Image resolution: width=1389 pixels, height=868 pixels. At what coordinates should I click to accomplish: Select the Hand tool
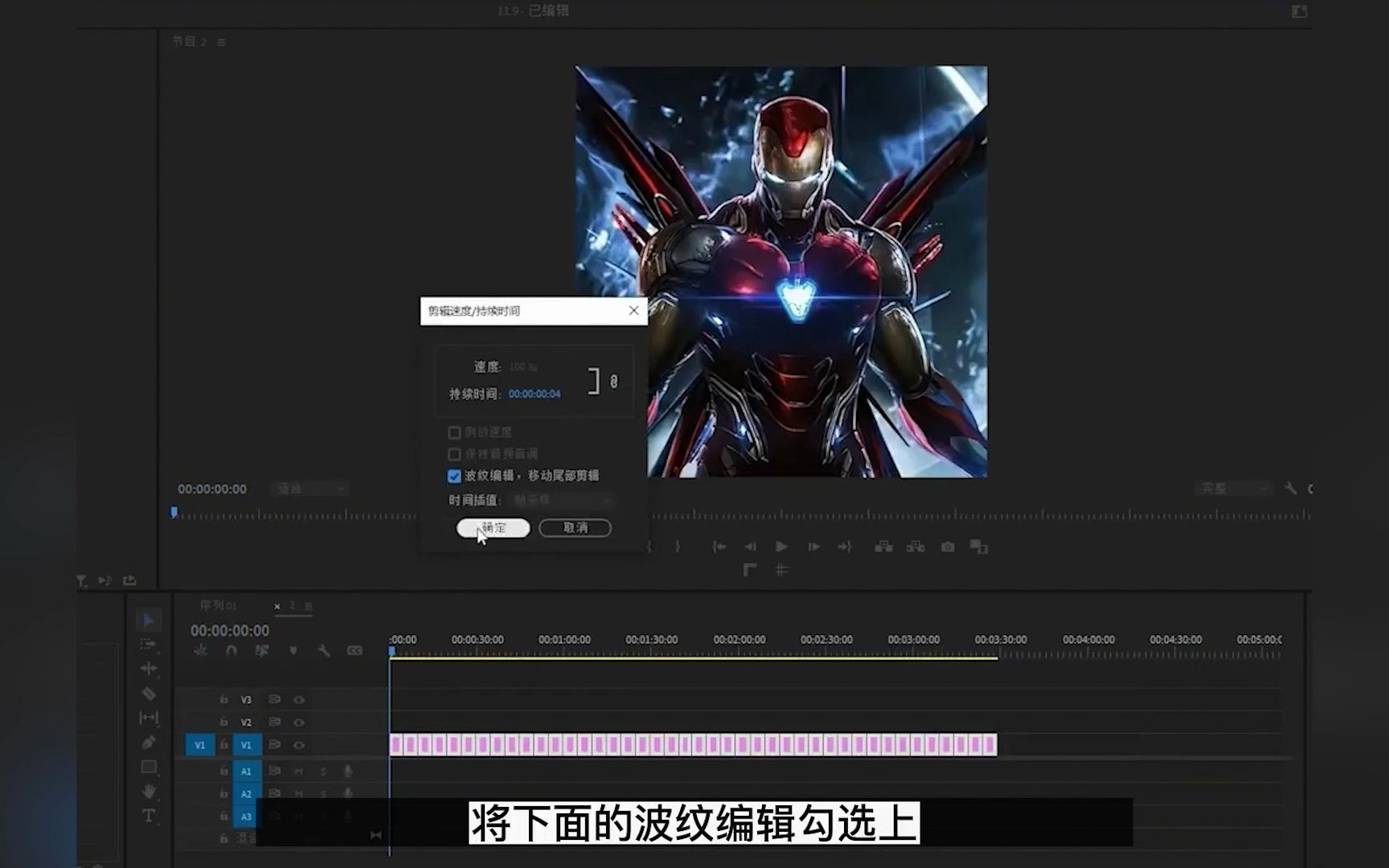149,792
